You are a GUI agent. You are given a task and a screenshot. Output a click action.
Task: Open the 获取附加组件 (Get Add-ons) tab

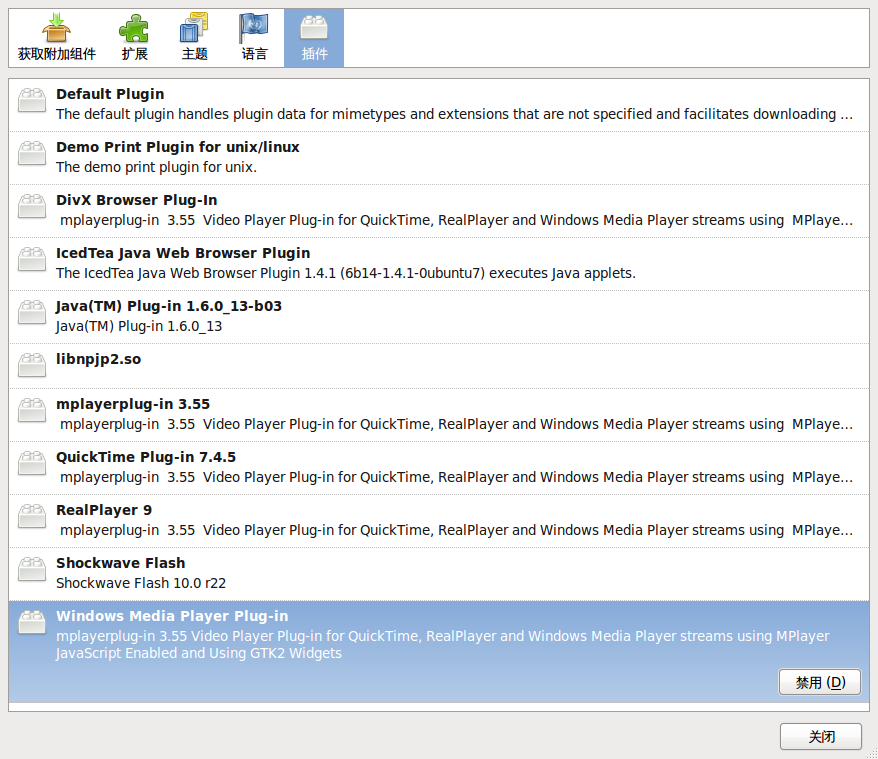pos(57,38)
